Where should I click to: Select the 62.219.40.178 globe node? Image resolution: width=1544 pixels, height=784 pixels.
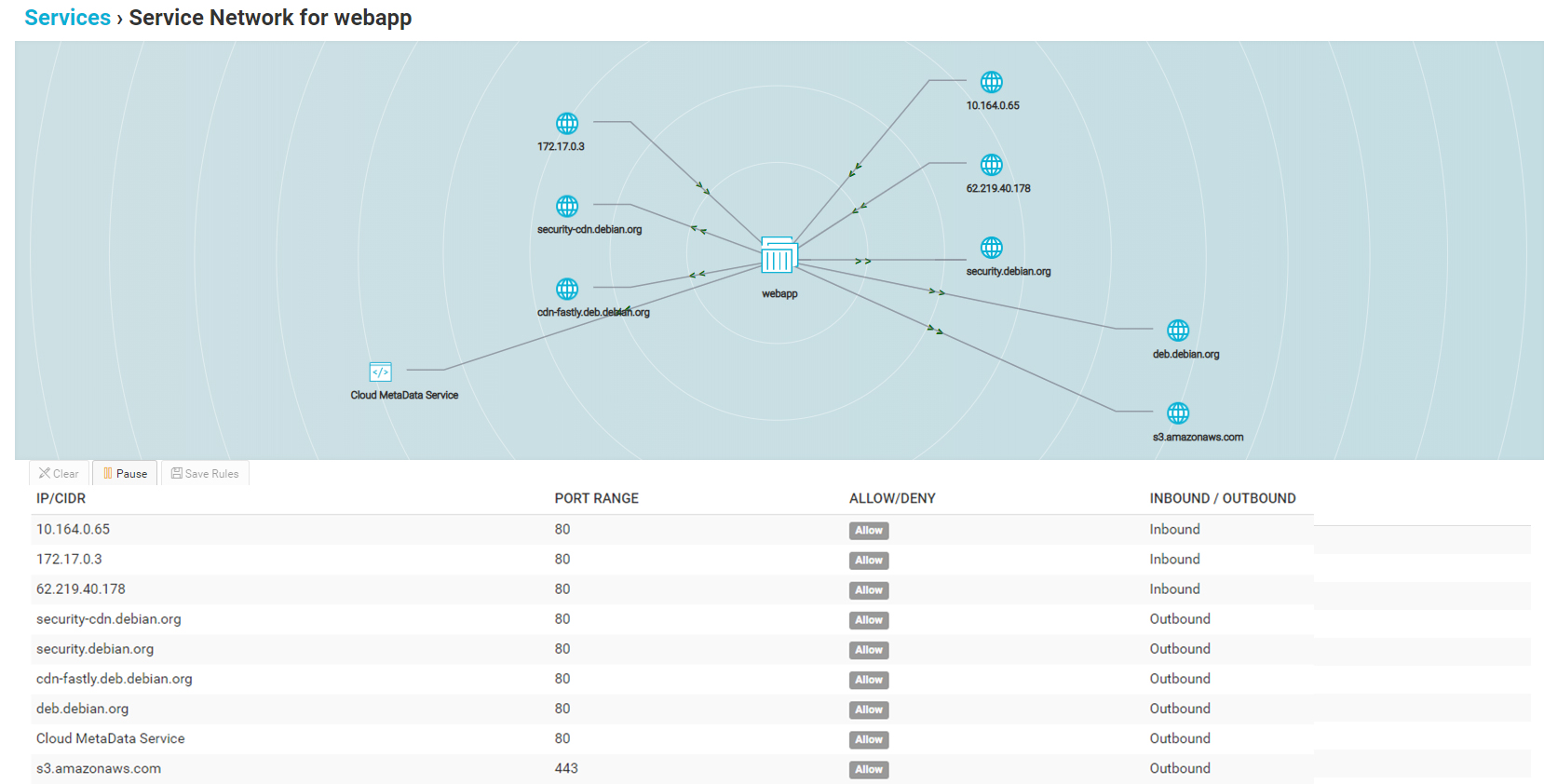(x=992, y=165)
